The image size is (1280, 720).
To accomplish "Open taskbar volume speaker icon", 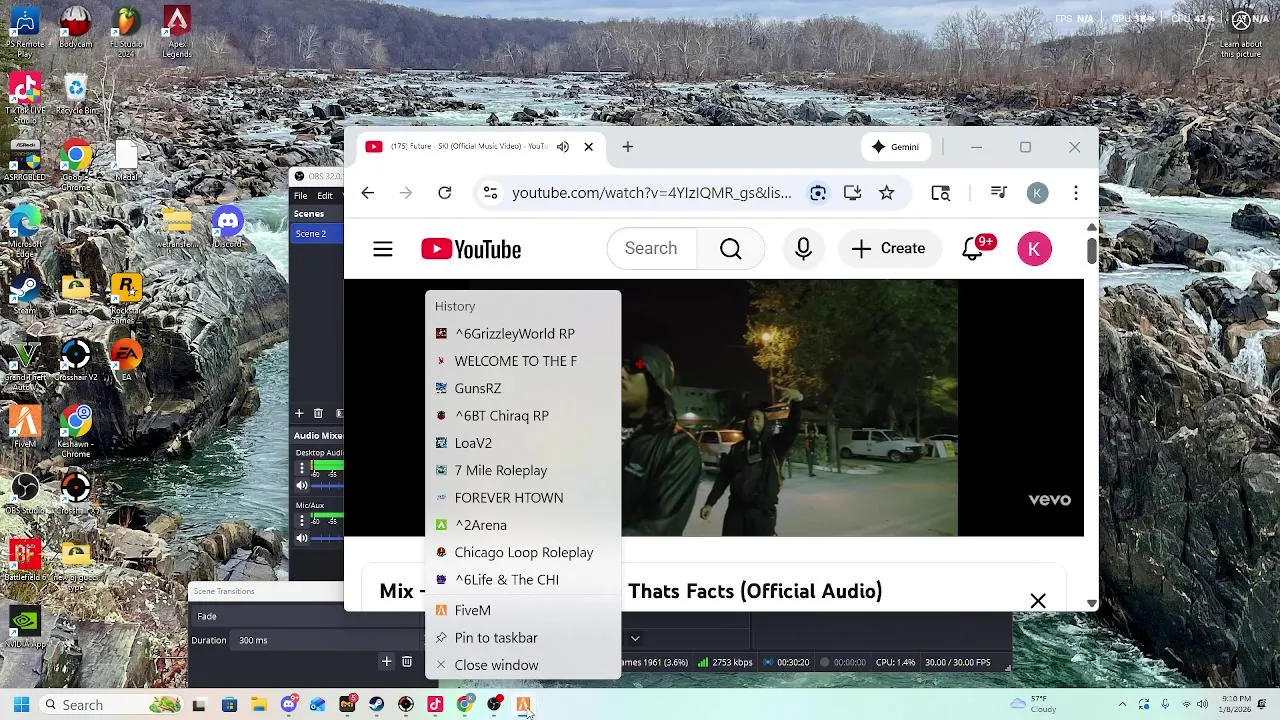I will tap(1202, 705).
